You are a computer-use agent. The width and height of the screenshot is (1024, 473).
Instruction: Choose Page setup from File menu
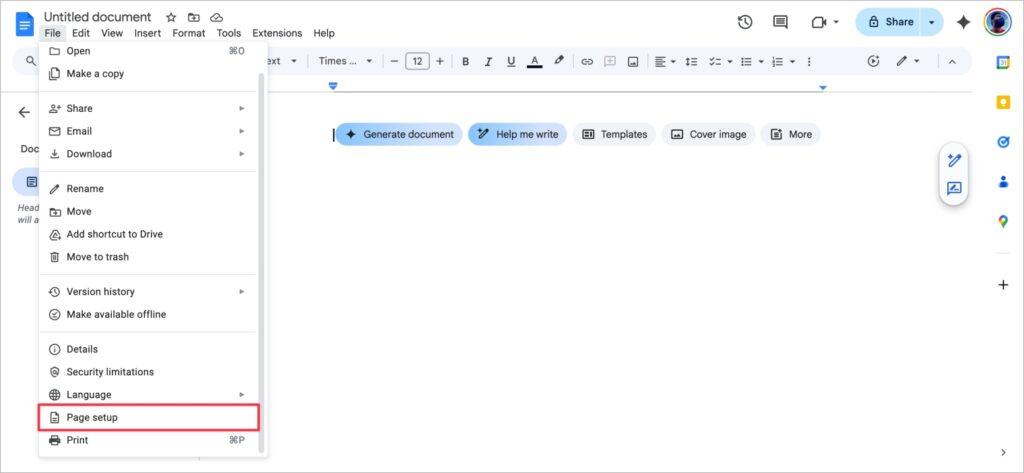pyautogui.click(x=149, y=417)
